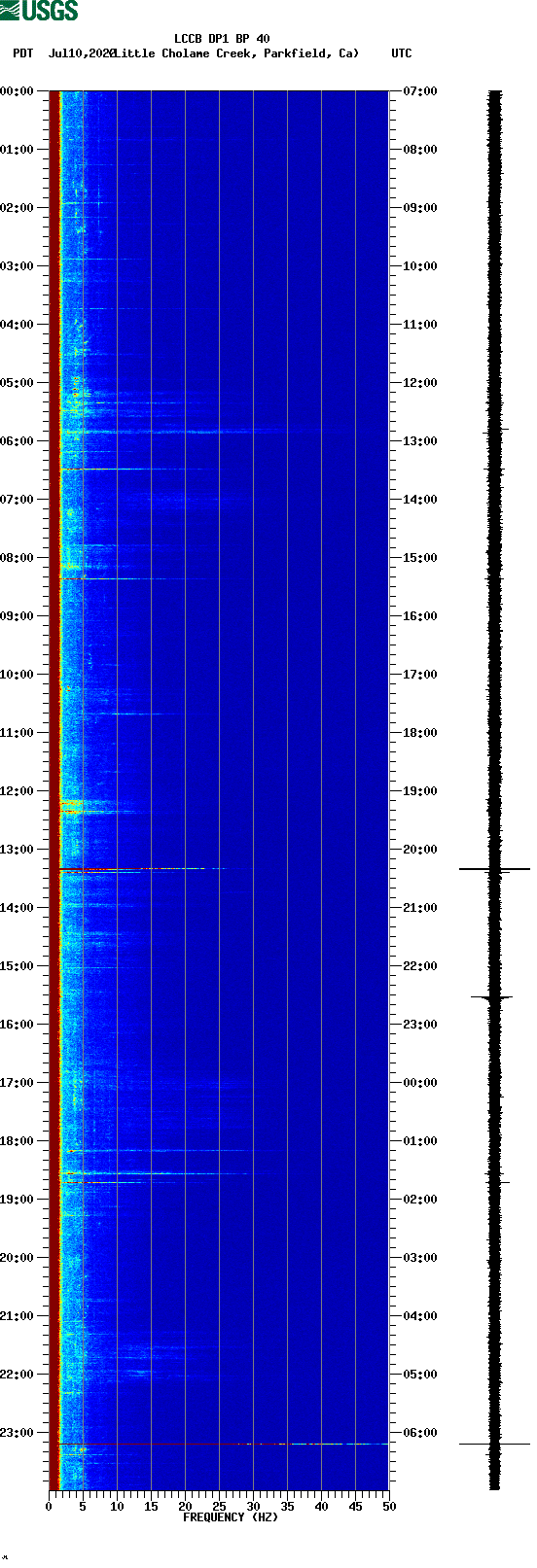Click the bright spectrogram event line near 13:20 PDT

(143, 869)
